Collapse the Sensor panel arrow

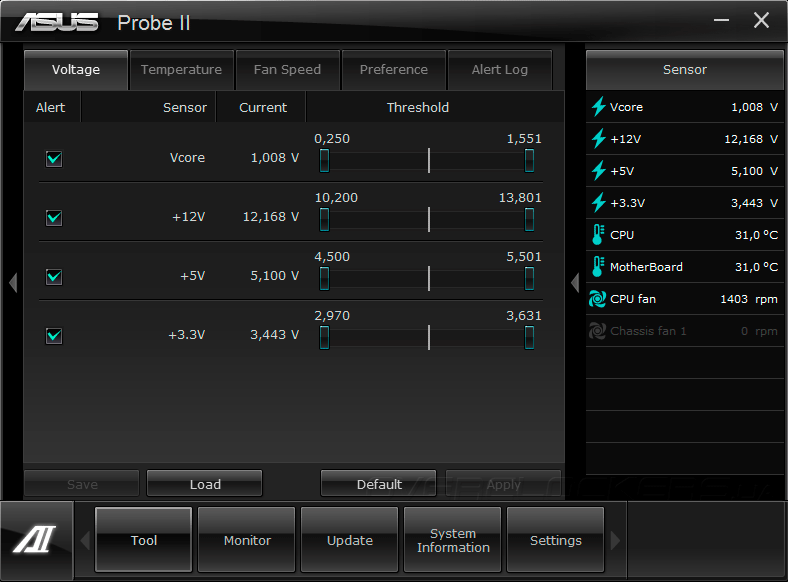pyautogui.click(x=575, y=282)
